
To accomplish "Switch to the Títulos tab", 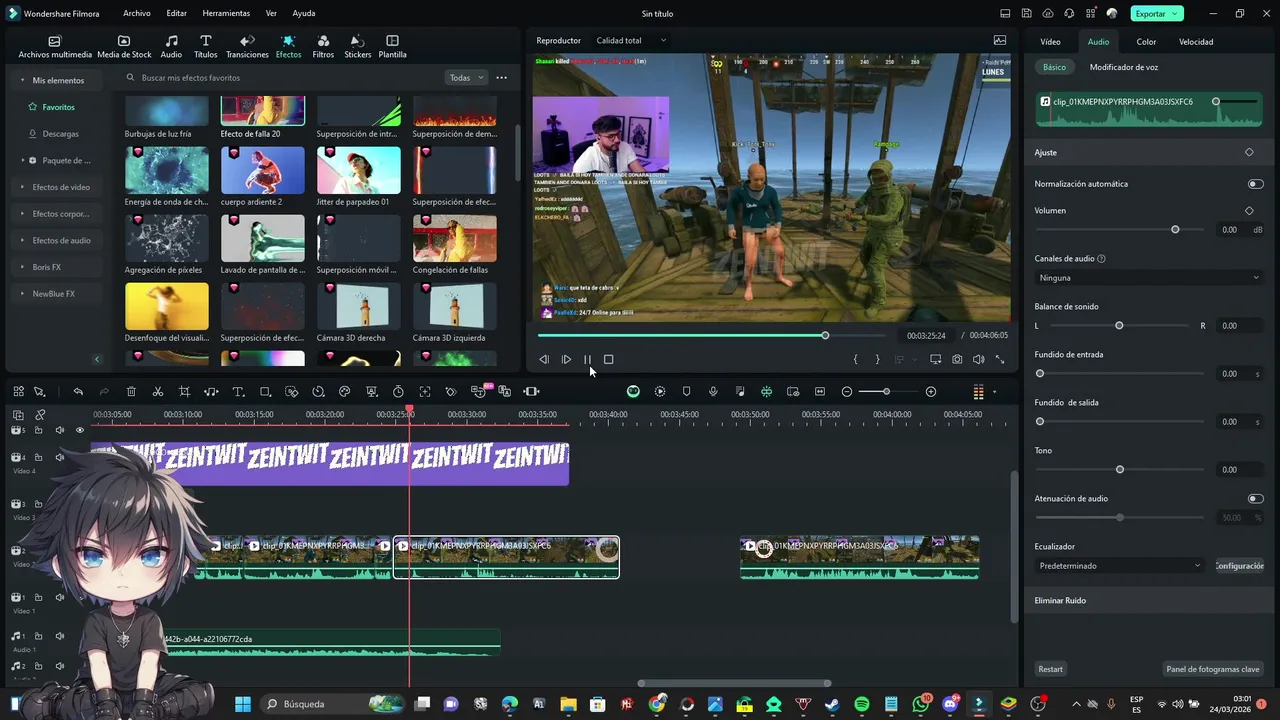I will point(205,47).
